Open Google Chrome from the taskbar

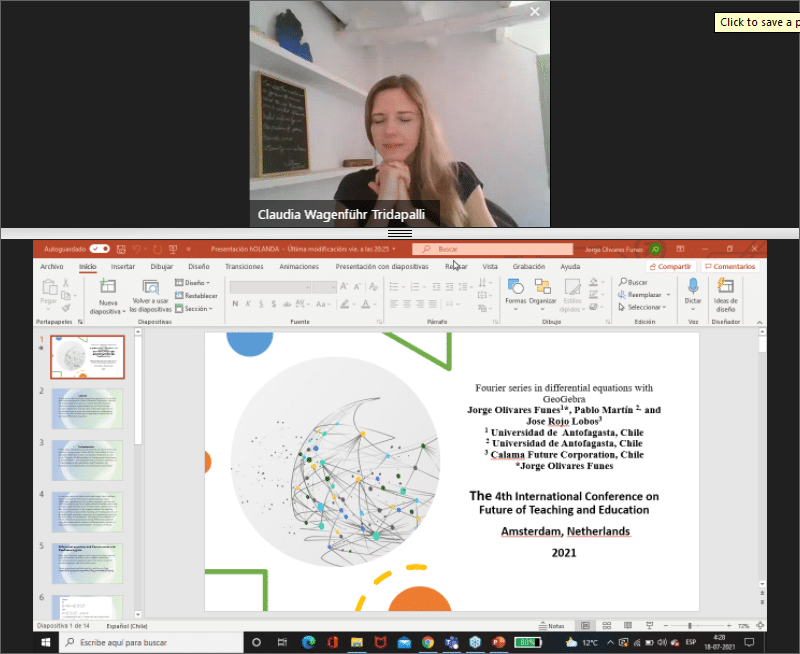tap(427, 642)
